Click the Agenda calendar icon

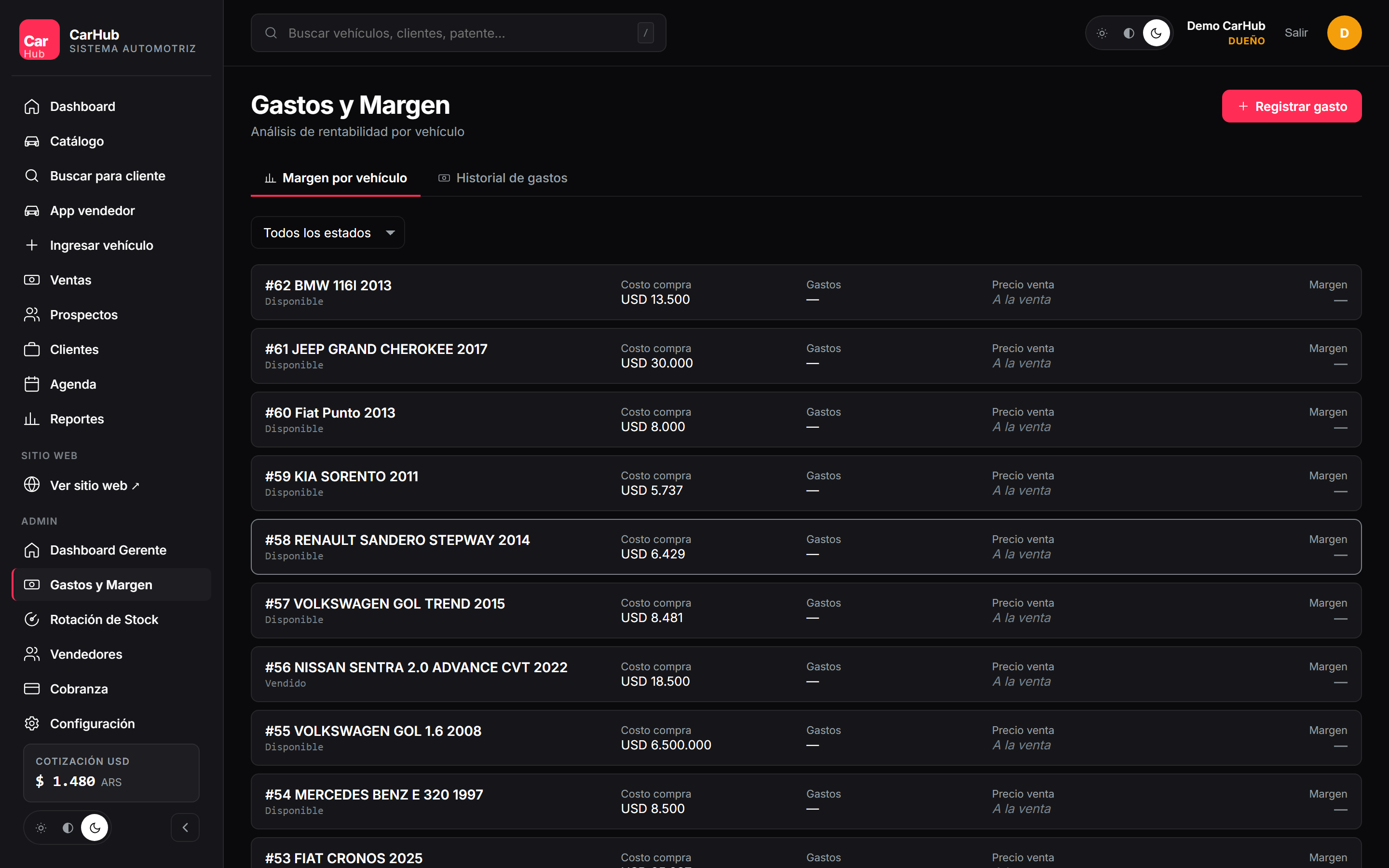pos(31,384)
